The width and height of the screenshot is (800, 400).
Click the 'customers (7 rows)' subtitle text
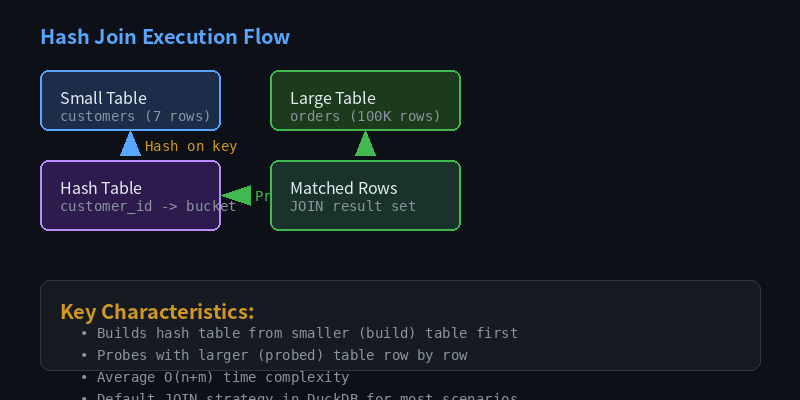pyautogui.click(x=135, y=116)
